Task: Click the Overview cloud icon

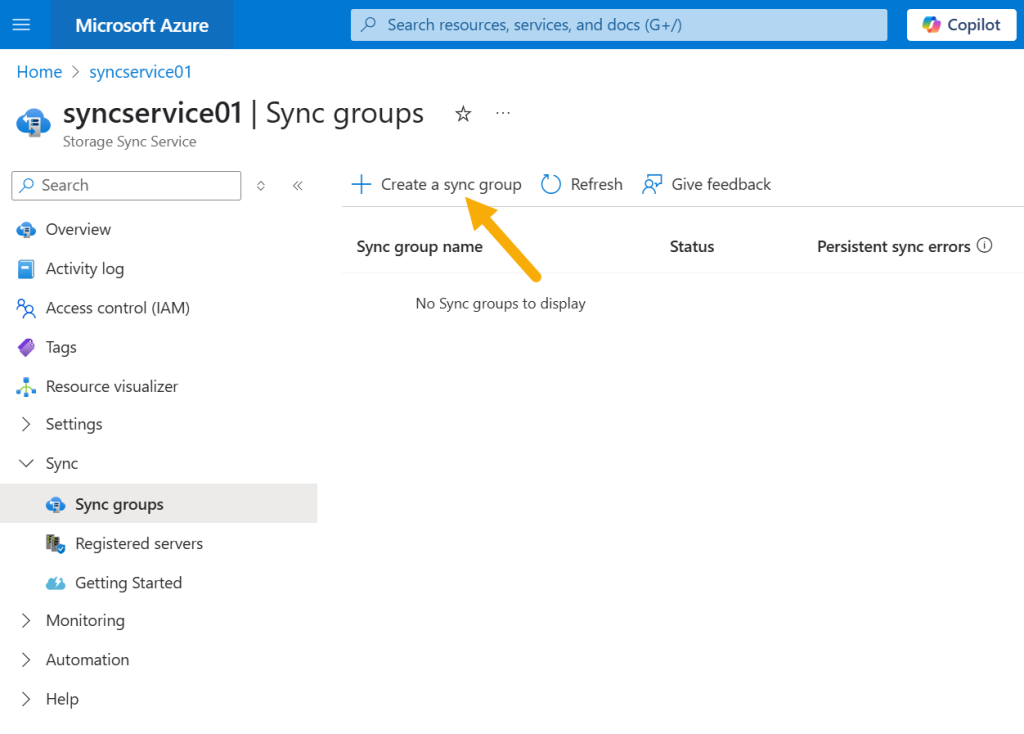Action: (x=26, y=230)
